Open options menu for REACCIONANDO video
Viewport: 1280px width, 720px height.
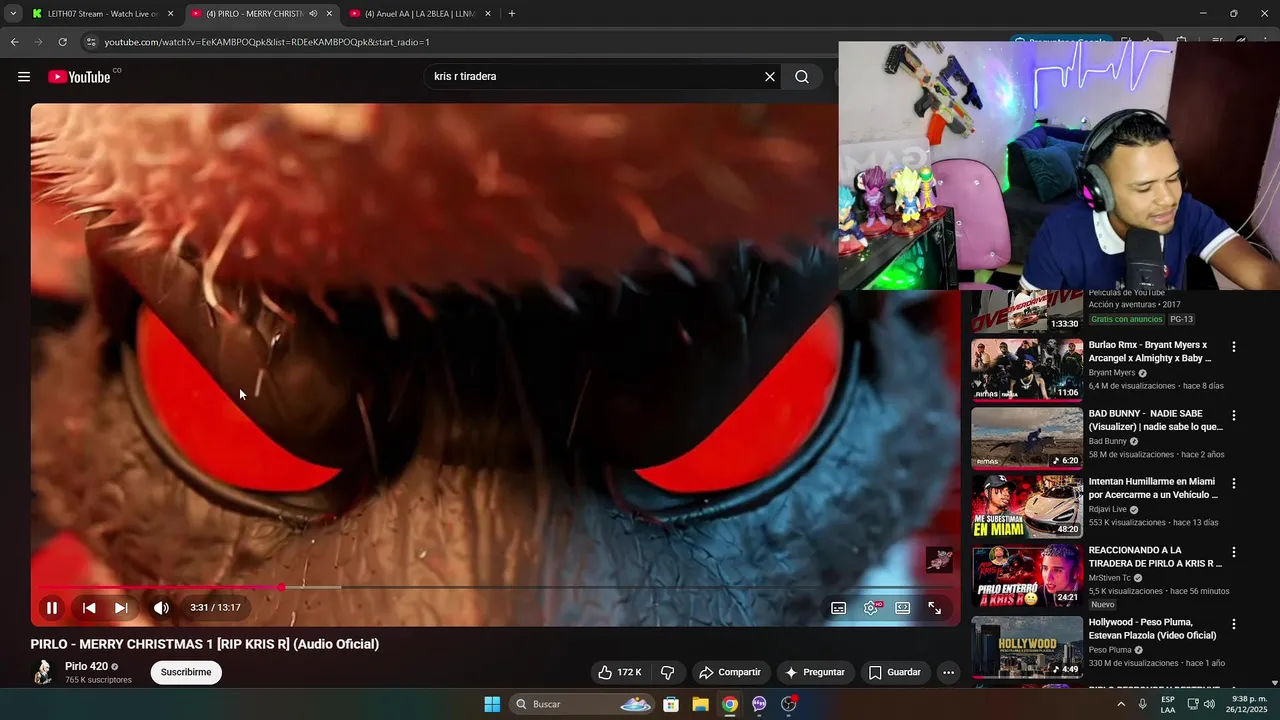pyautogui.click(x=1233, y=552)
